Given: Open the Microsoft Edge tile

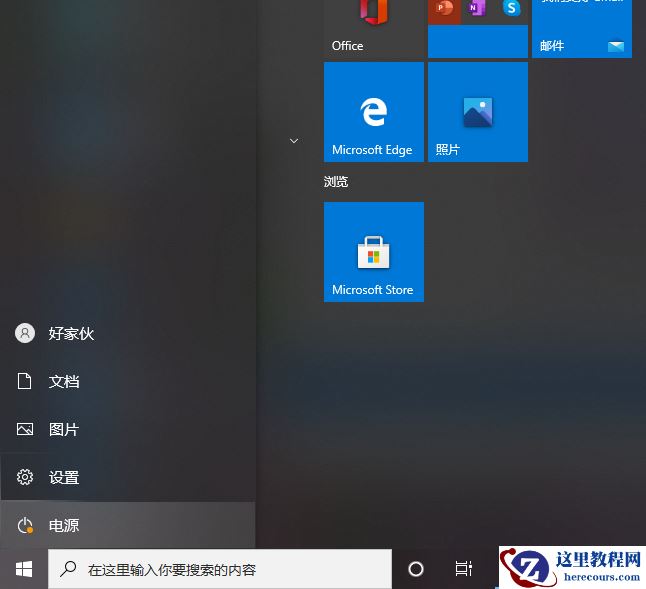Looking at the screenshot, I should (374, 112).
